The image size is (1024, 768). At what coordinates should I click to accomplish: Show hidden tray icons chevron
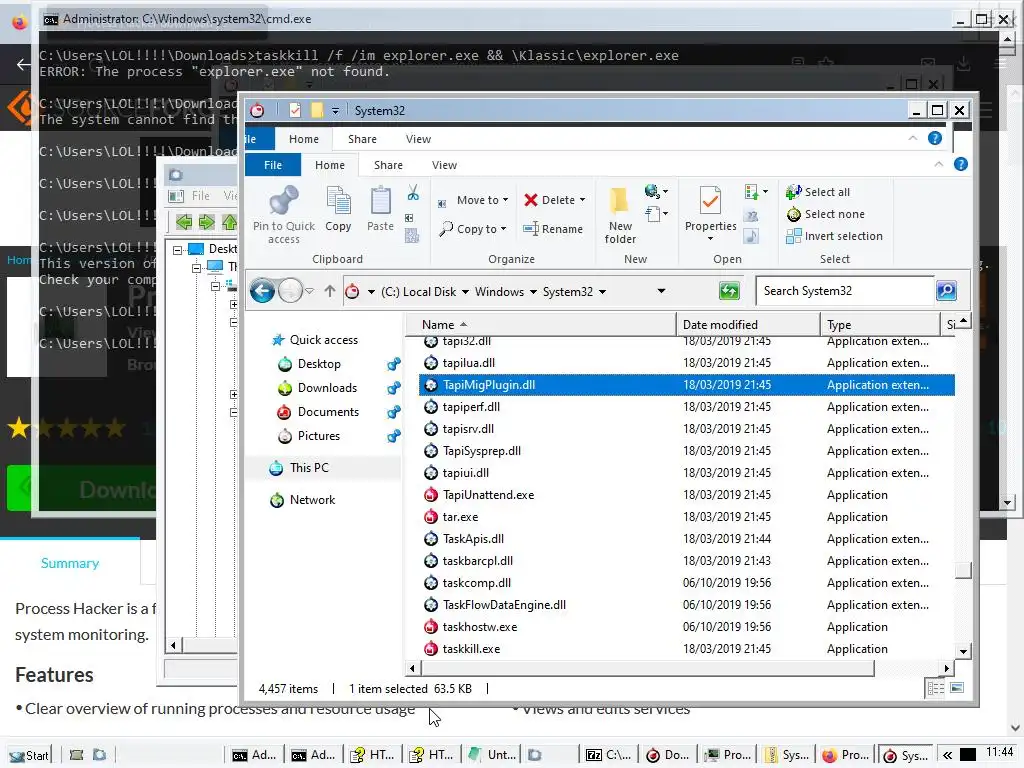pos(947,756)
